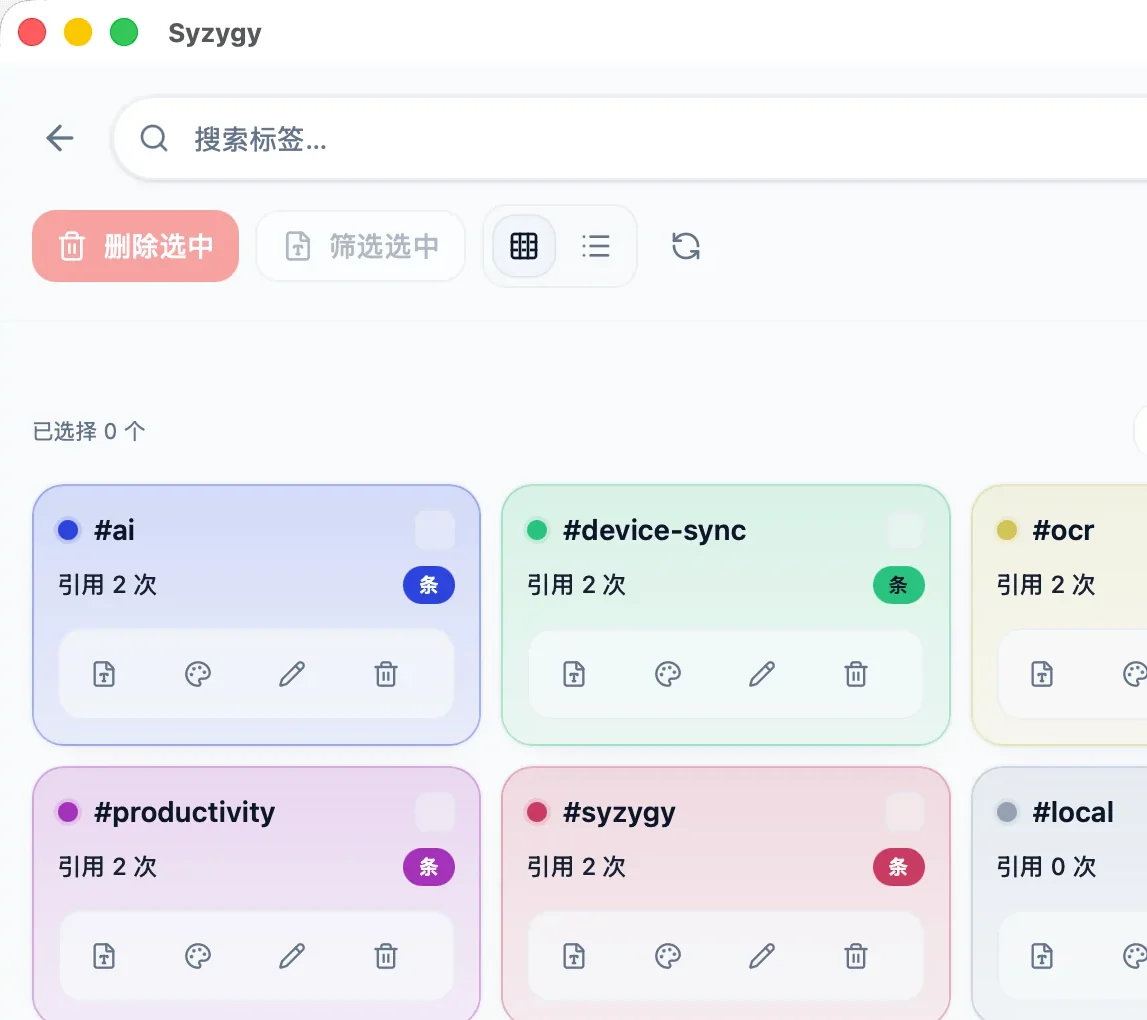Filter notes by #local tag icon
The image size is (1147, 1020).
pos(1042,956)
